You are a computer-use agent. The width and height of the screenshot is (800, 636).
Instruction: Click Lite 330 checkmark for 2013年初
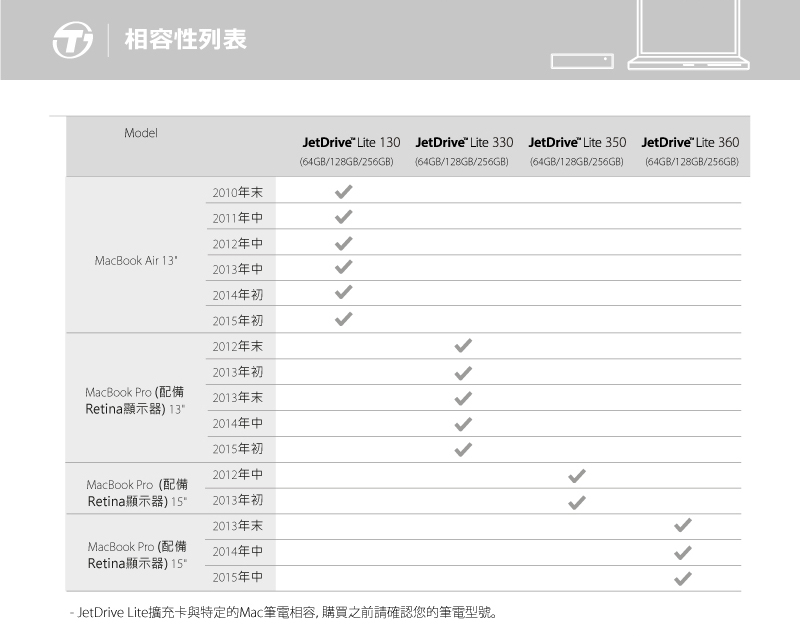pos(463,373)
